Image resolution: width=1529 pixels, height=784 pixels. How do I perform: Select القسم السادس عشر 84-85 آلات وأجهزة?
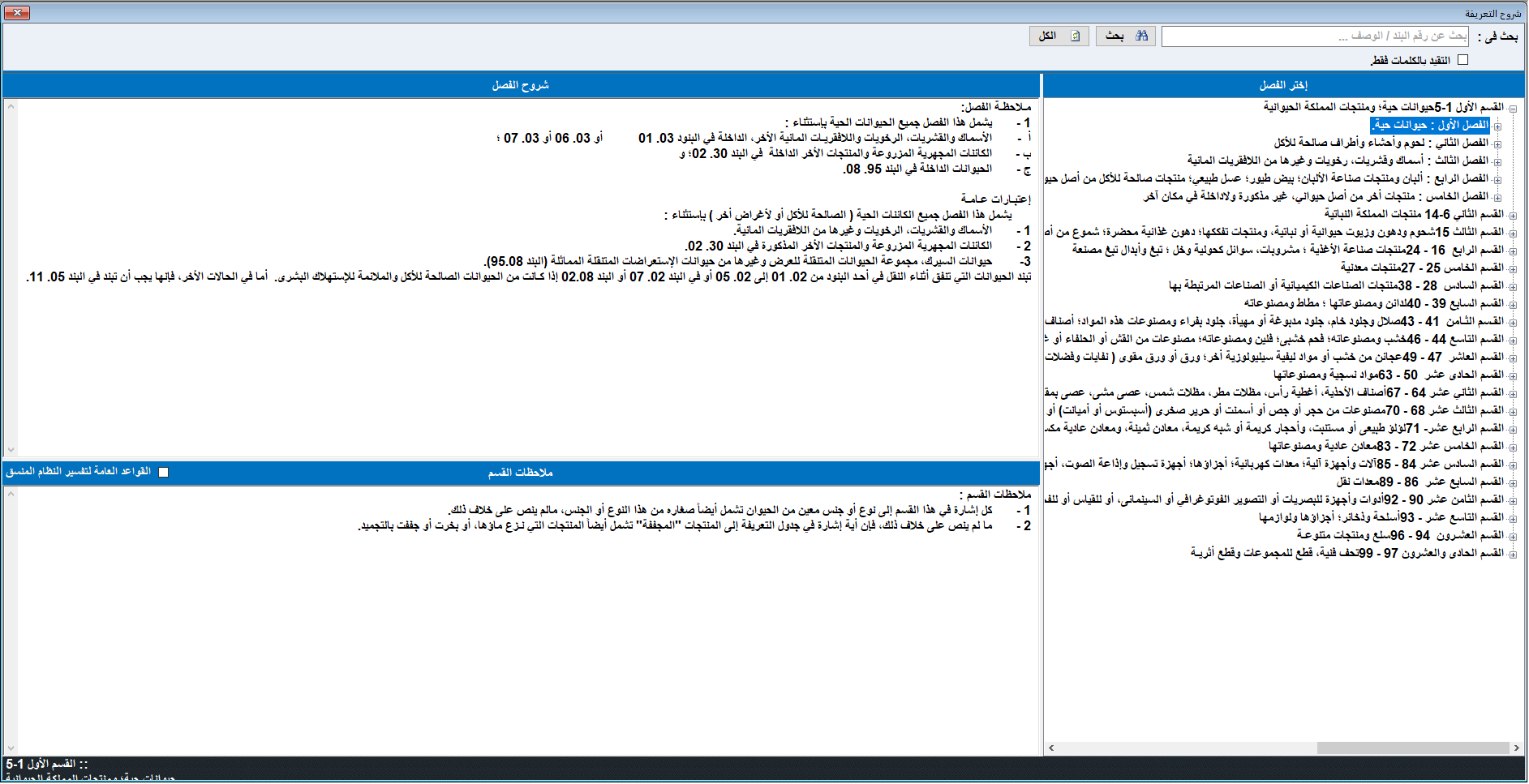[x=1275, y=464]
